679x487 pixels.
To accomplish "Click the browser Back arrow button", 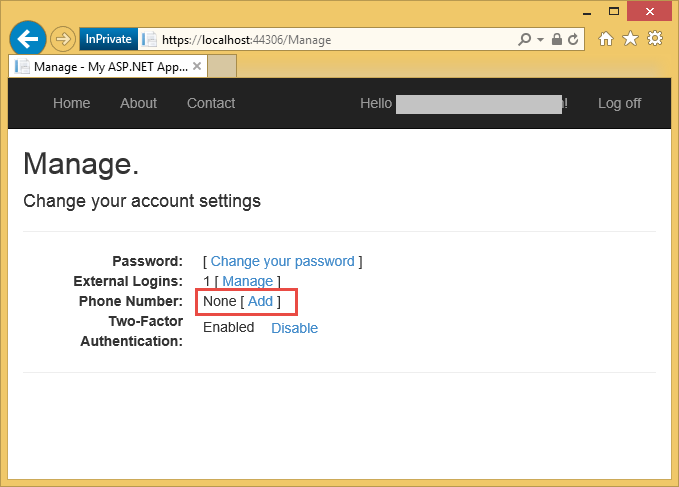I will click(x=28, y=39).
